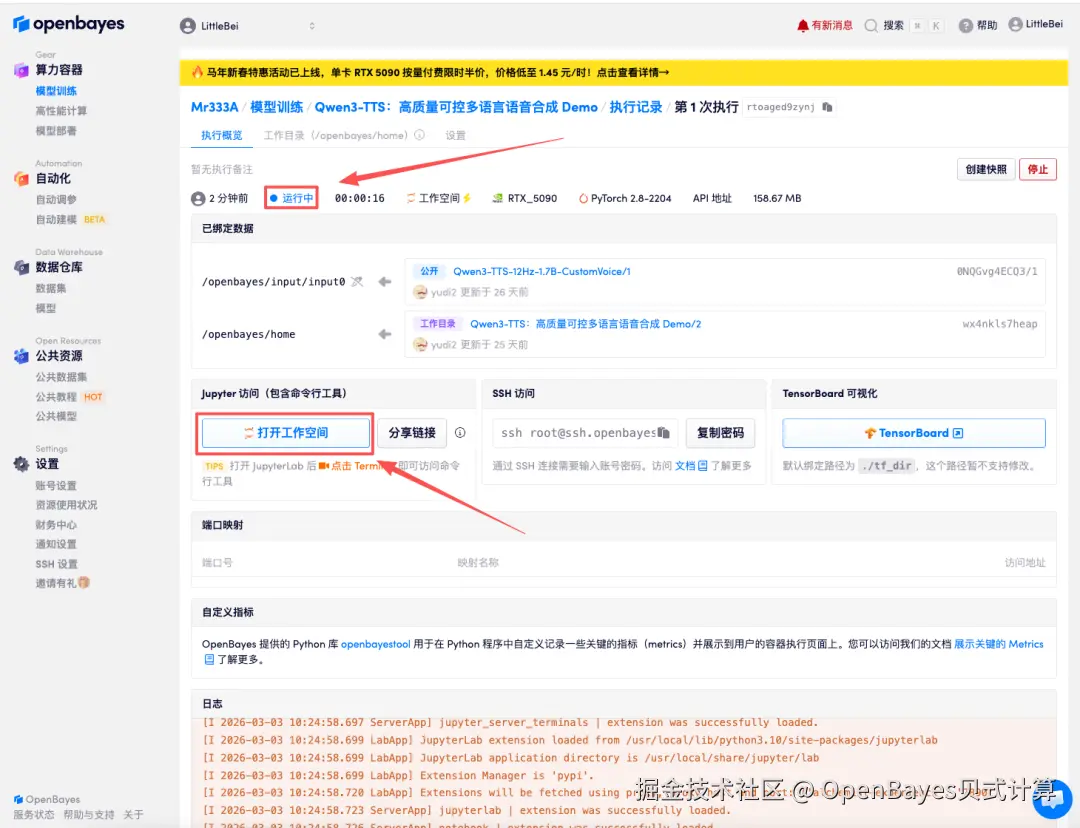Click the 自动化 sidebar icon
Image resolution: width=1080 pixels, height=828 pixels.
(x=21, y=178)
